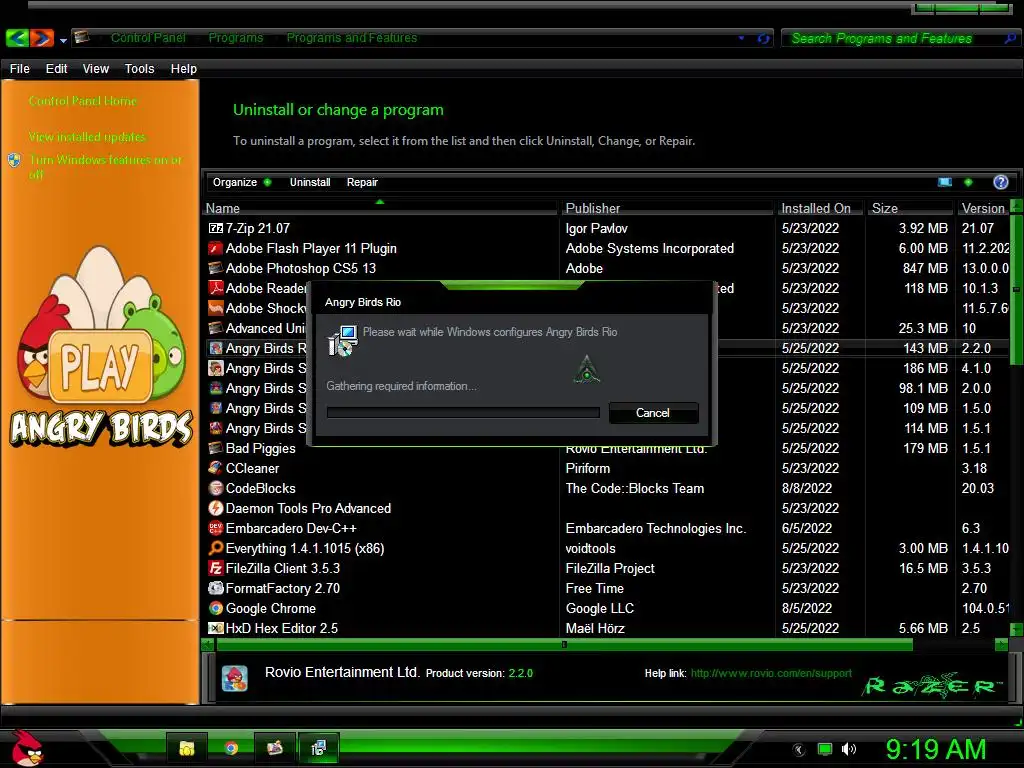Select the Embarcadero Dev-C++ icon
Image resolution: width=1024 pixels, height=768 pixels.
[x=216, y=528]
